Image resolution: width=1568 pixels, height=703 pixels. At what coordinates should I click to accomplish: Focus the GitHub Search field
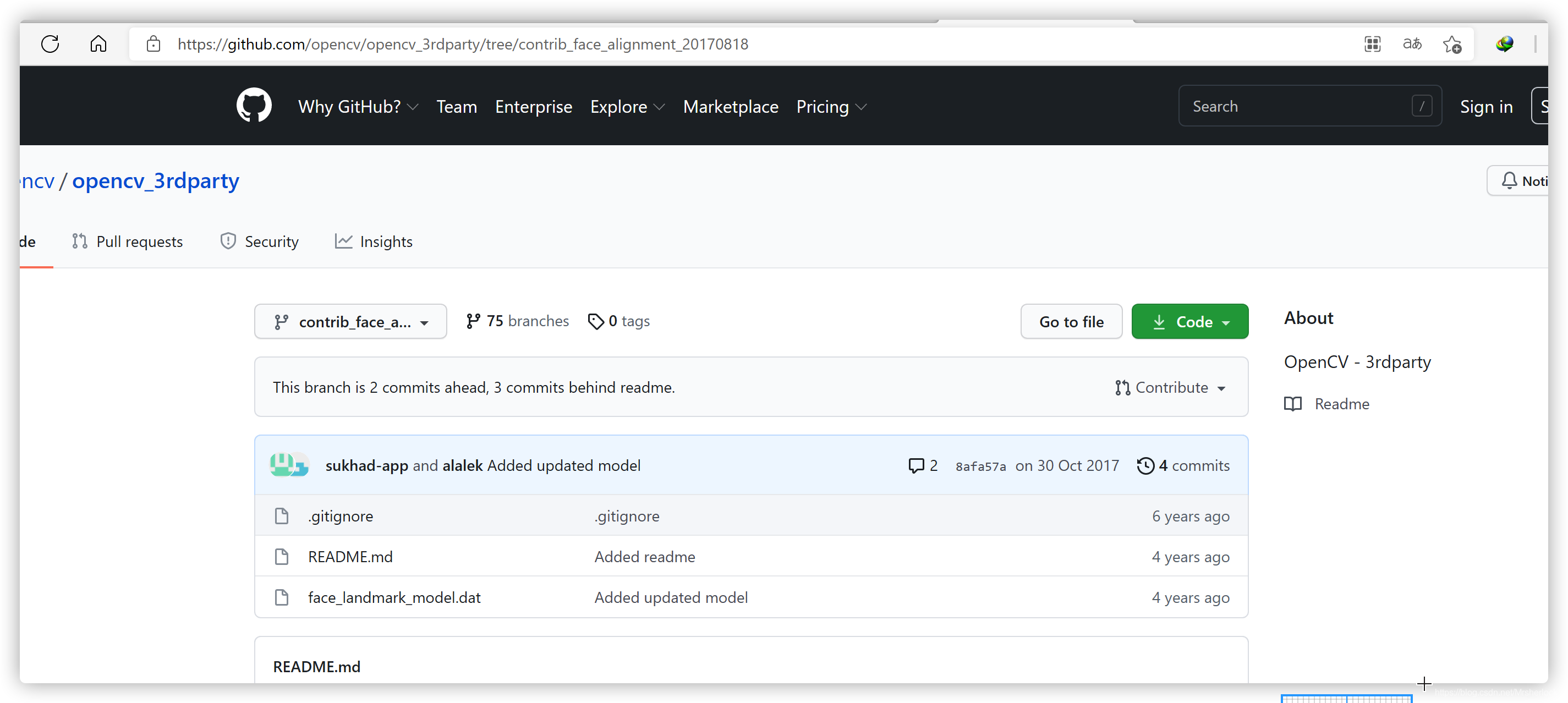pos(1300,106)
